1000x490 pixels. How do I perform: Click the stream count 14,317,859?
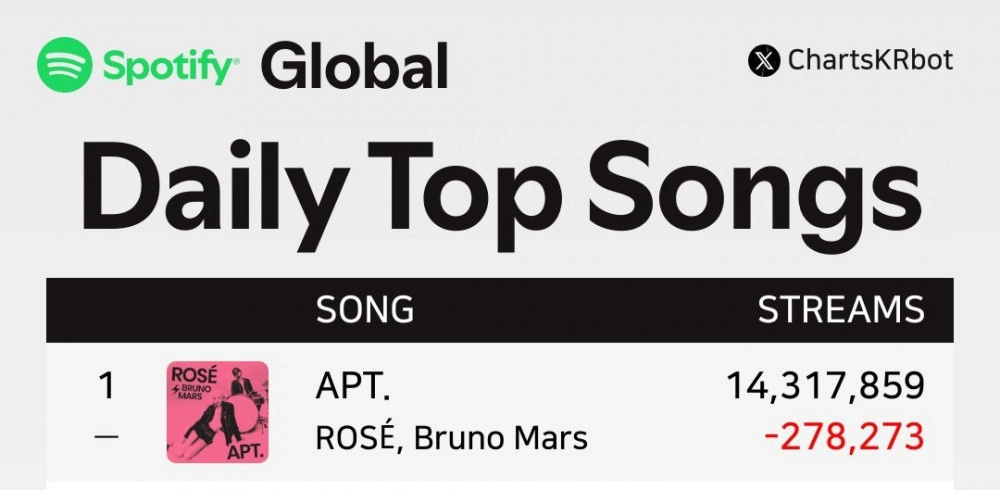click(x=825, y=387)
